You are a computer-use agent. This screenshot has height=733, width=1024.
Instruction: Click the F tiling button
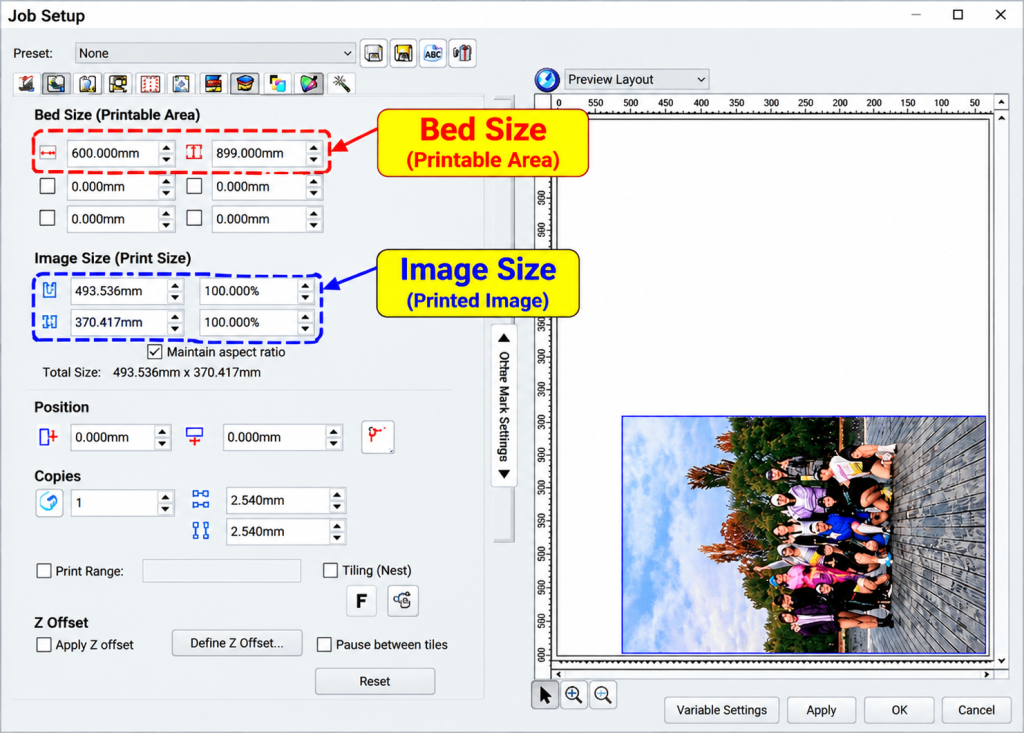361,600
